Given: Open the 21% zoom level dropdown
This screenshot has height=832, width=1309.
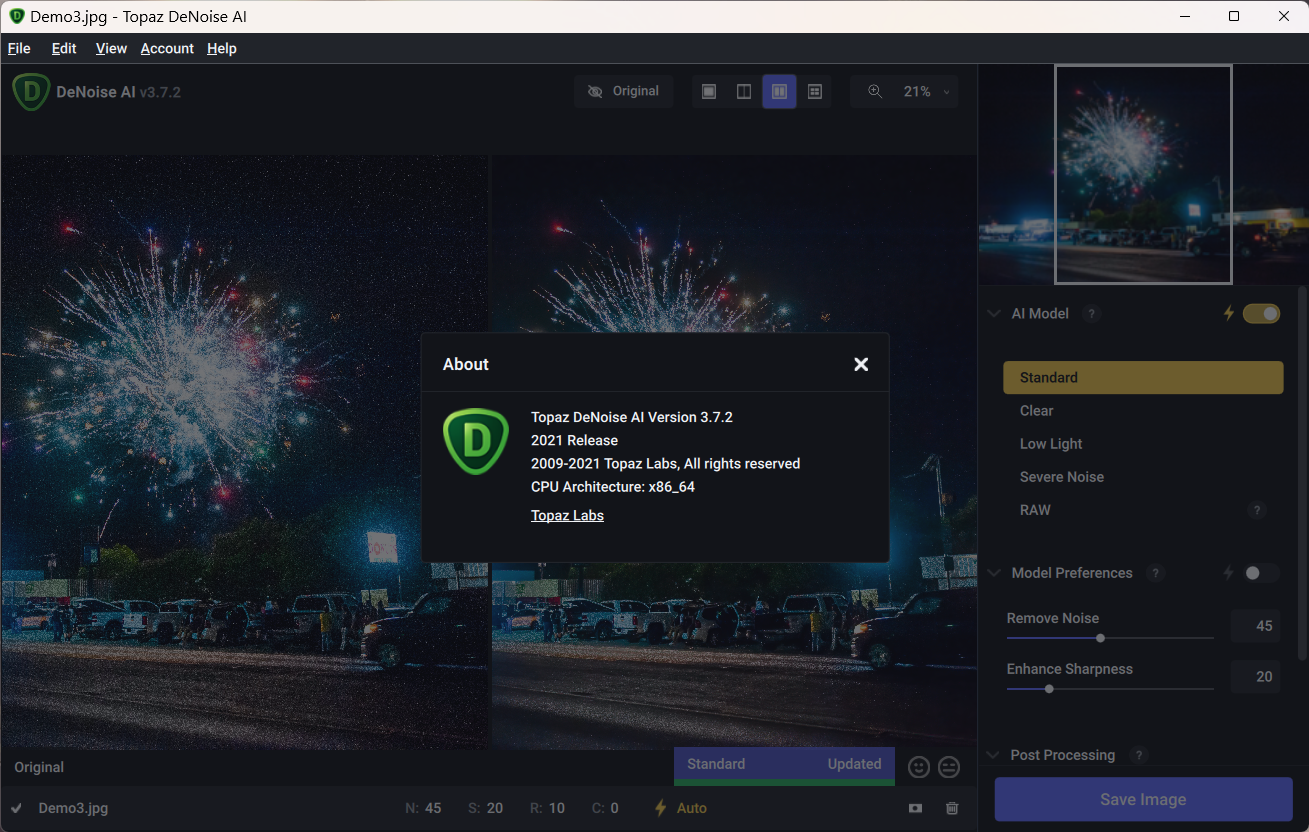Looking at the screenshot, I should click(x=928, y=91).
